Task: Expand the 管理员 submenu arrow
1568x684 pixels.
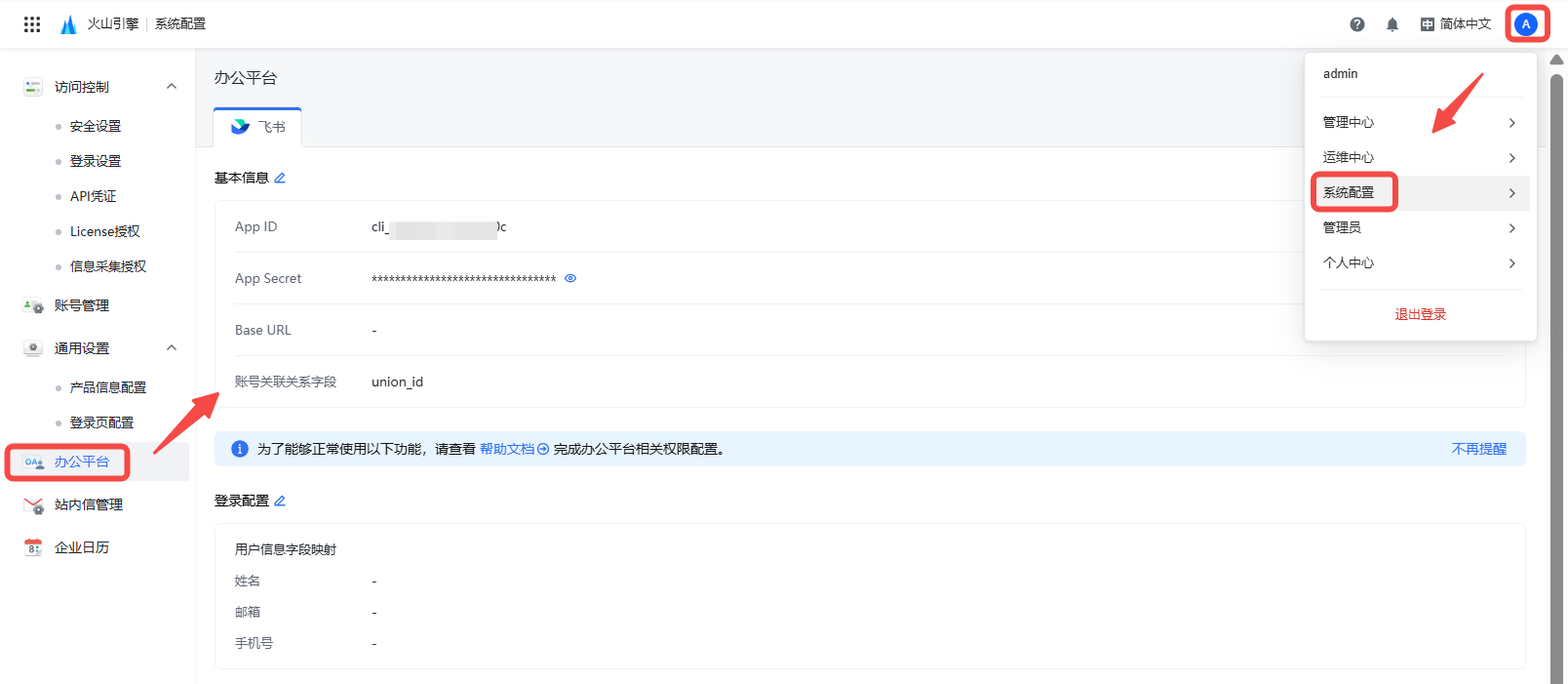Action: click(1511, 228)
